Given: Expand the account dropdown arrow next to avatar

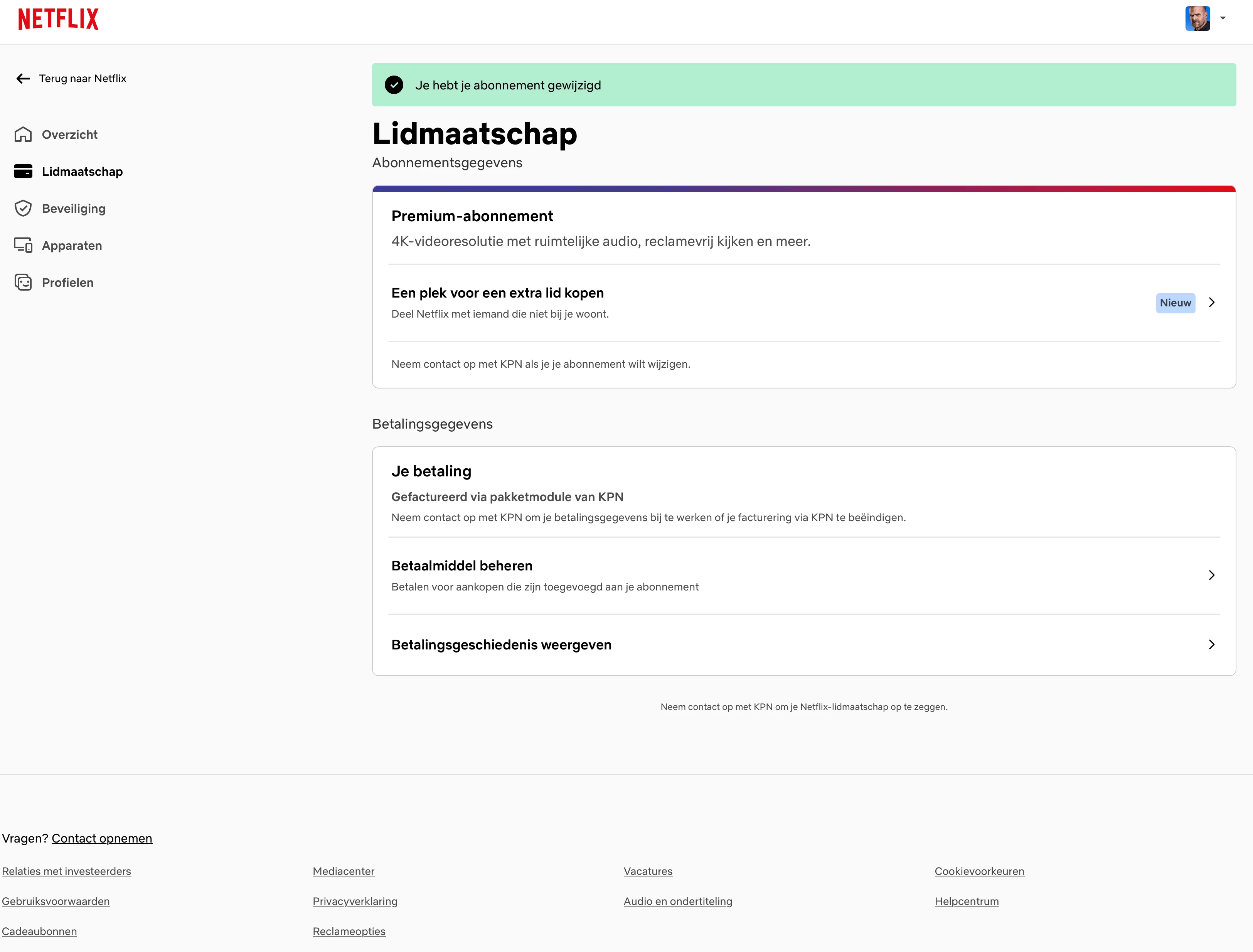Looking at the screenshot, I should point(1223,18).
